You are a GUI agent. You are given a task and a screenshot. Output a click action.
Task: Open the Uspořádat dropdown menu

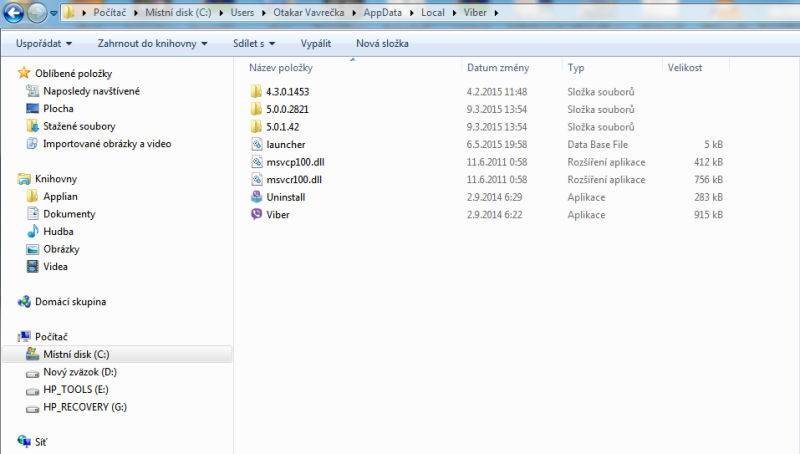tap(44, 44)
